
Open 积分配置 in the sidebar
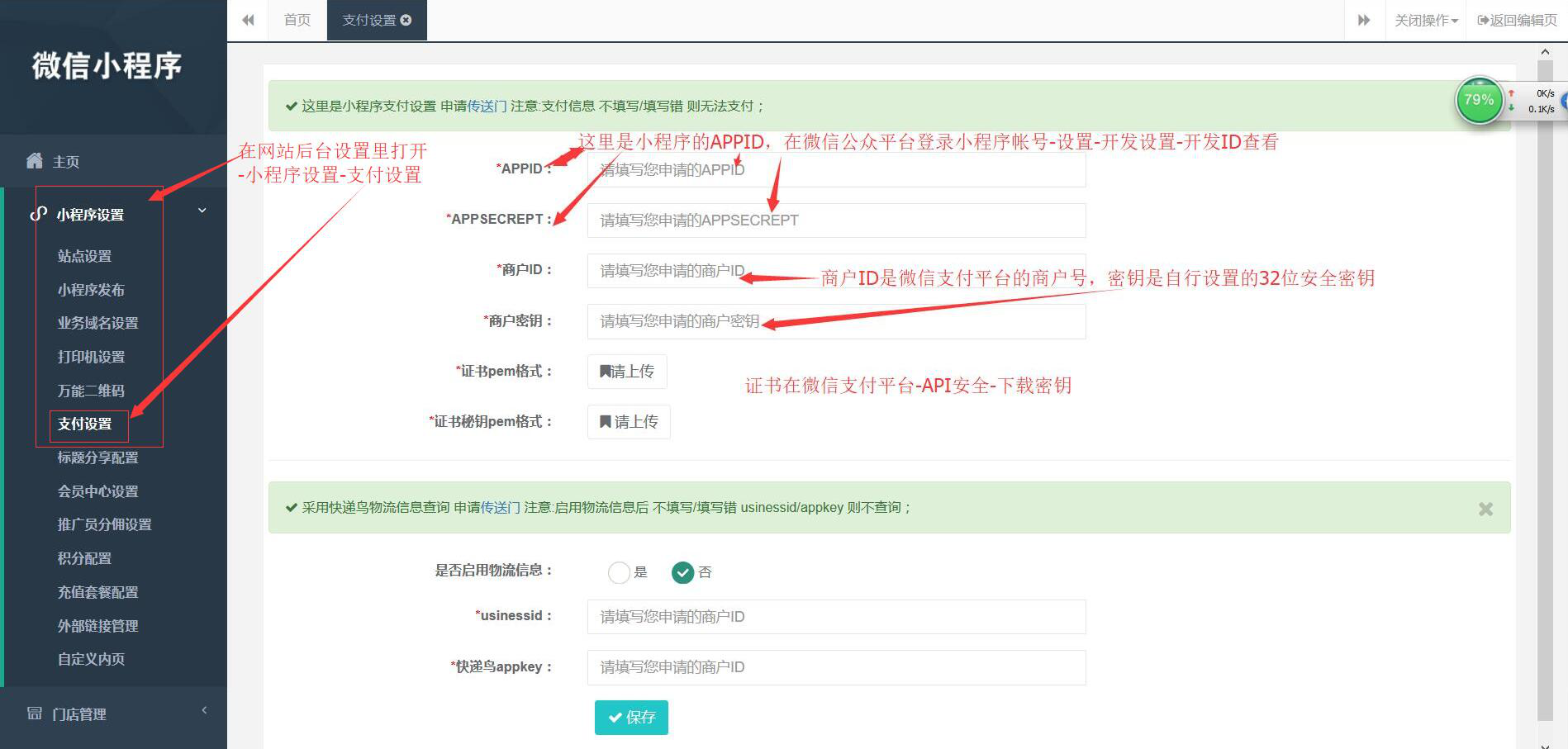click(84, 558)
